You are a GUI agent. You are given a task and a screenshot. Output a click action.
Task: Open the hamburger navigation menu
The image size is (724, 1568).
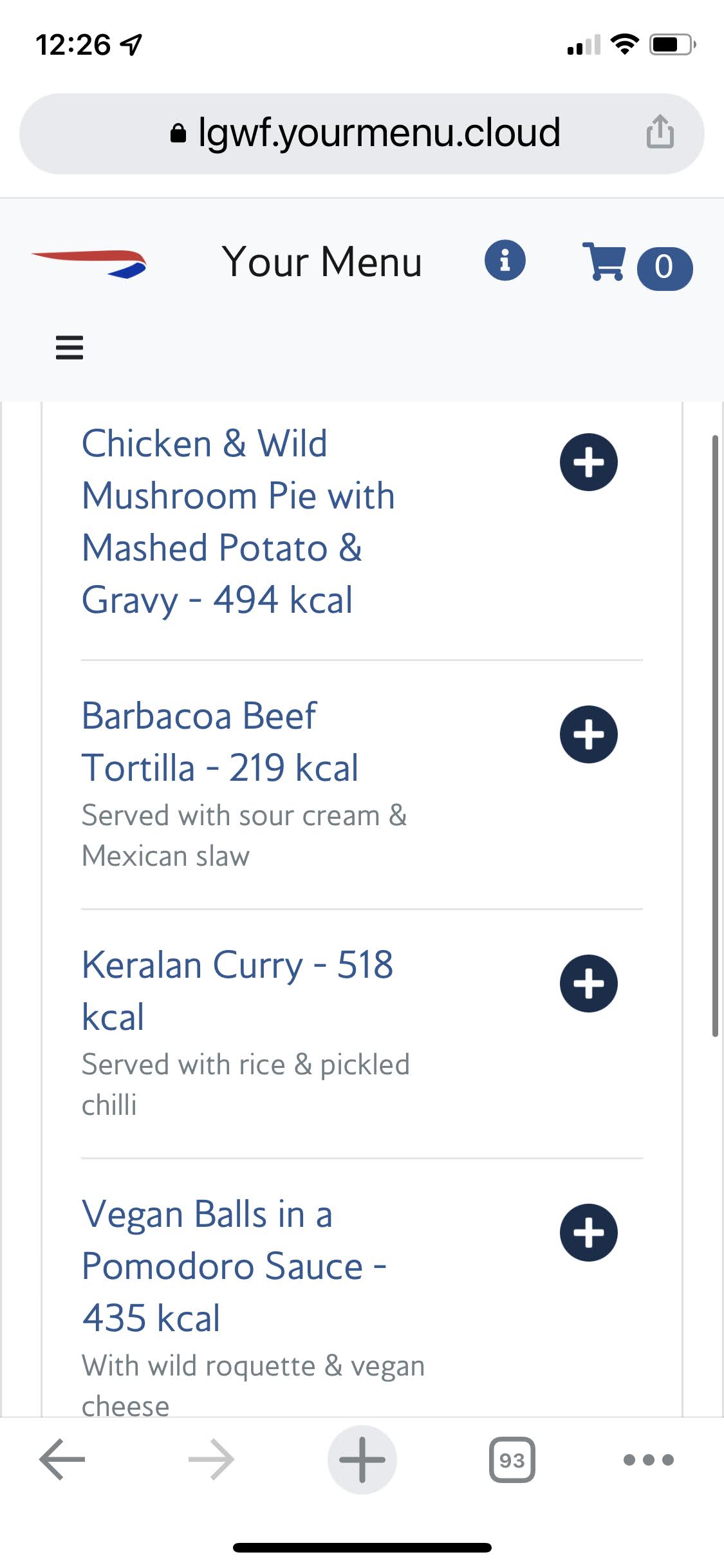click(x=70, y=348)
